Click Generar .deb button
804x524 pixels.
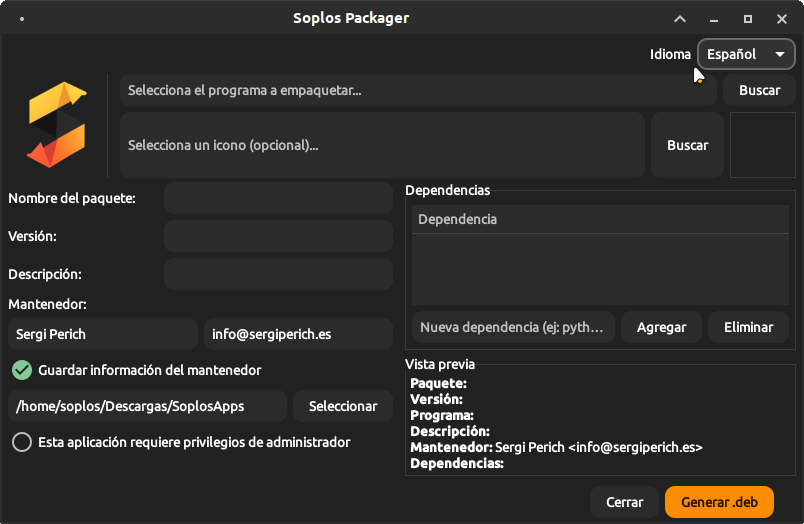pos(719,502)
